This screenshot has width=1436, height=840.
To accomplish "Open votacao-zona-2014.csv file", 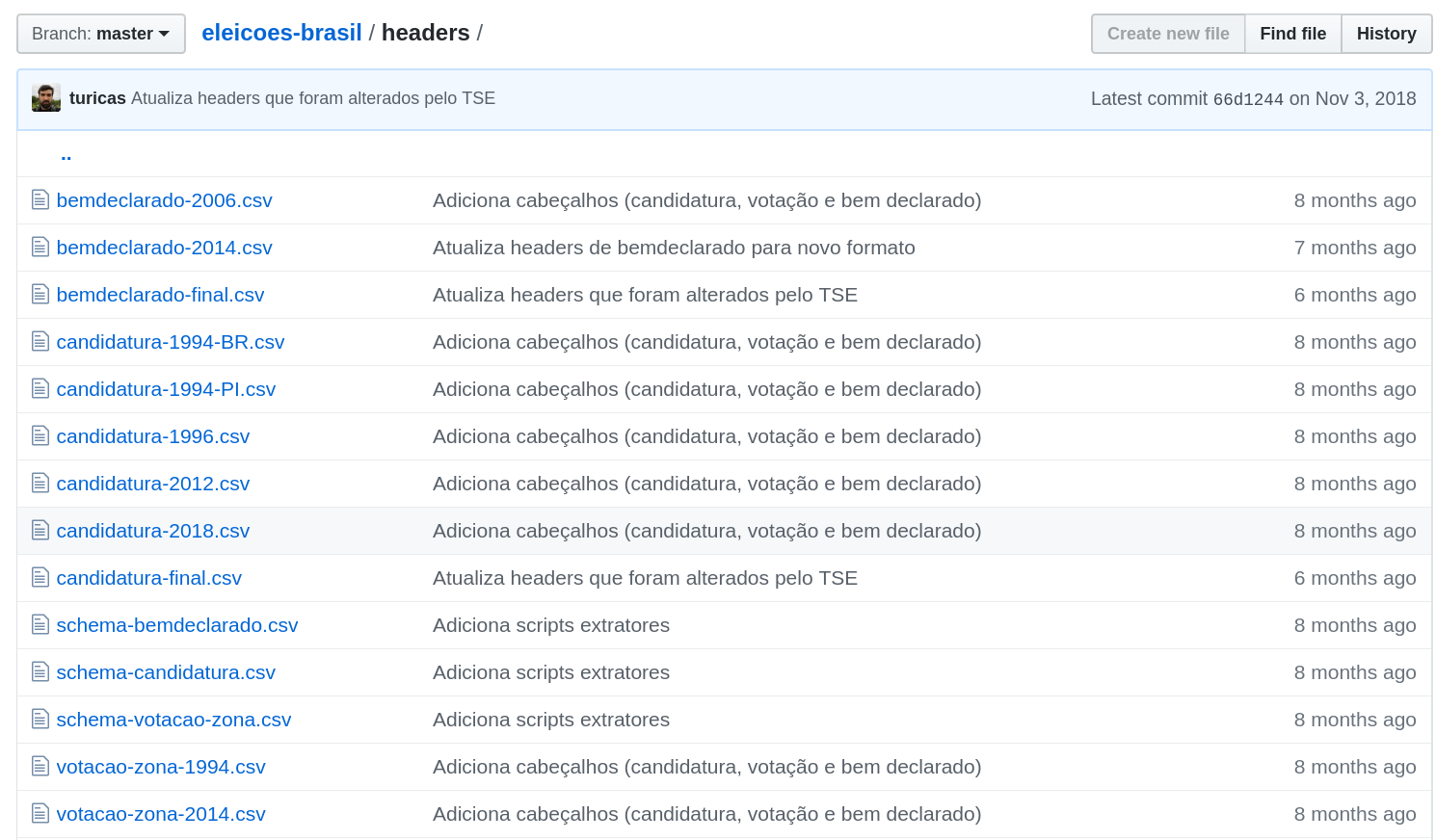I will 161,814.
